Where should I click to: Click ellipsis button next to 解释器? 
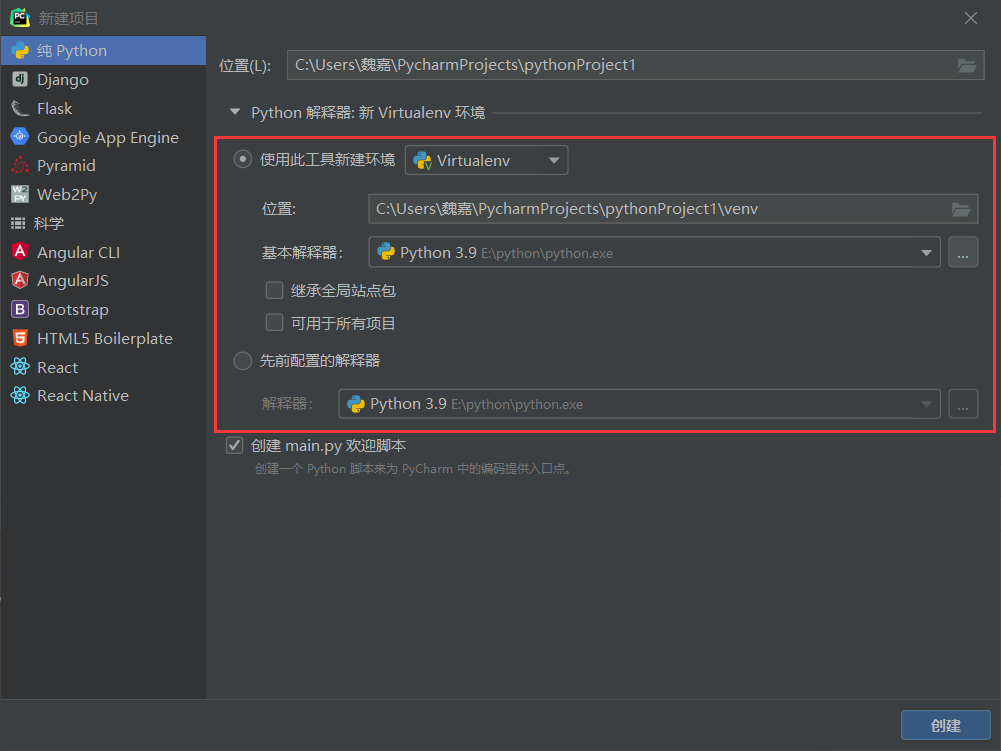click(963, 404)
